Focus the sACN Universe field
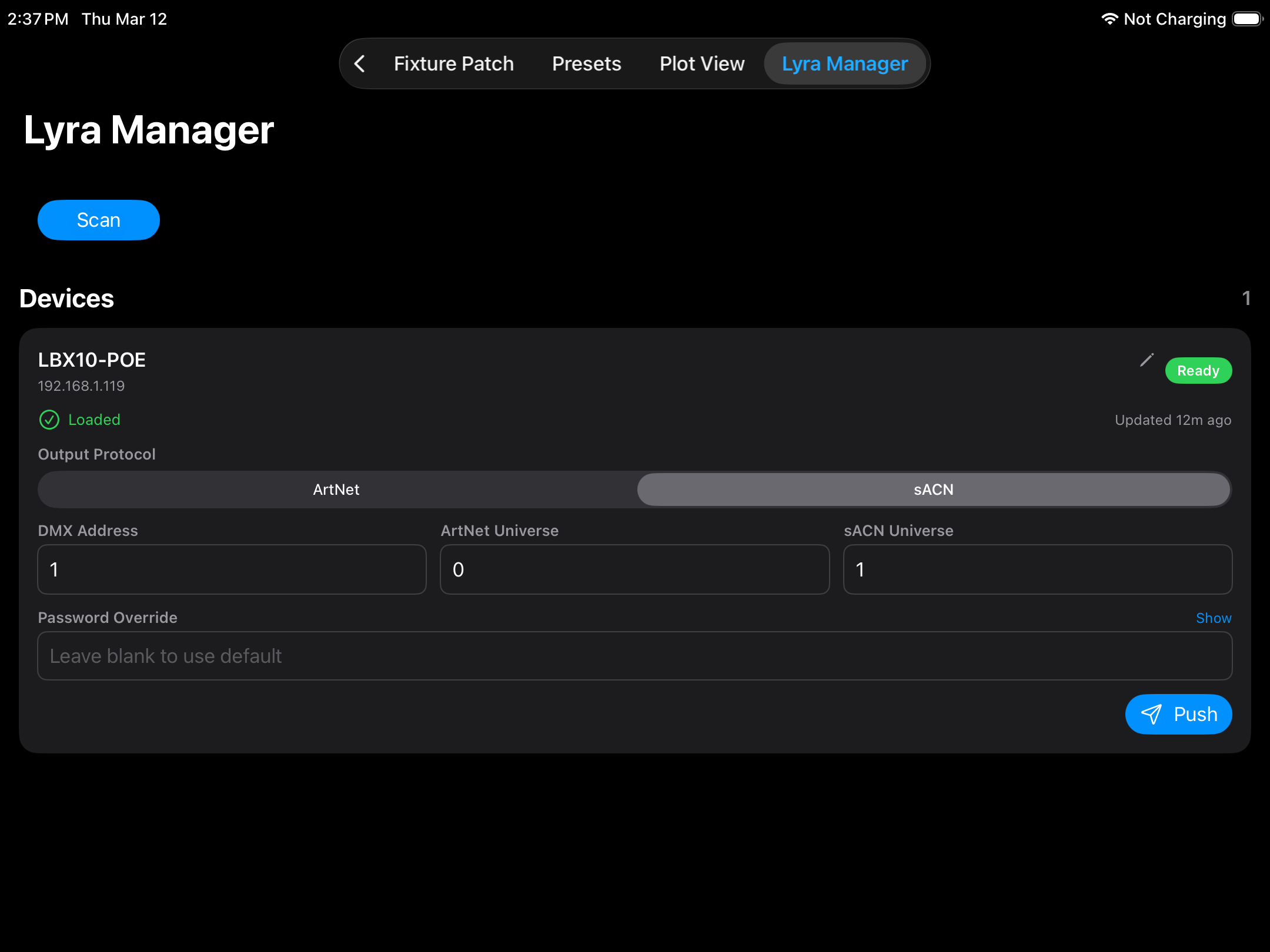This screenshot has height=952, width=1270. 1038,569
